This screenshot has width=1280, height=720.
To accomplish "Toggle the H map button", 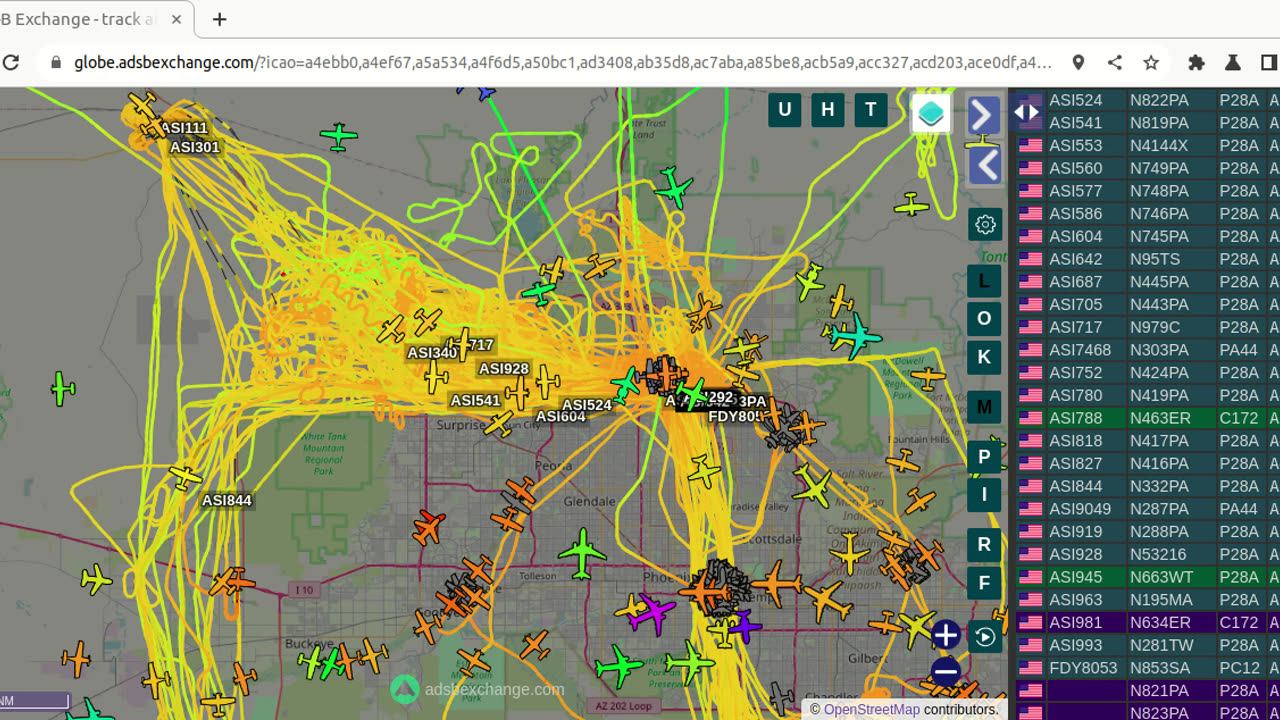I will click(827, 110).
